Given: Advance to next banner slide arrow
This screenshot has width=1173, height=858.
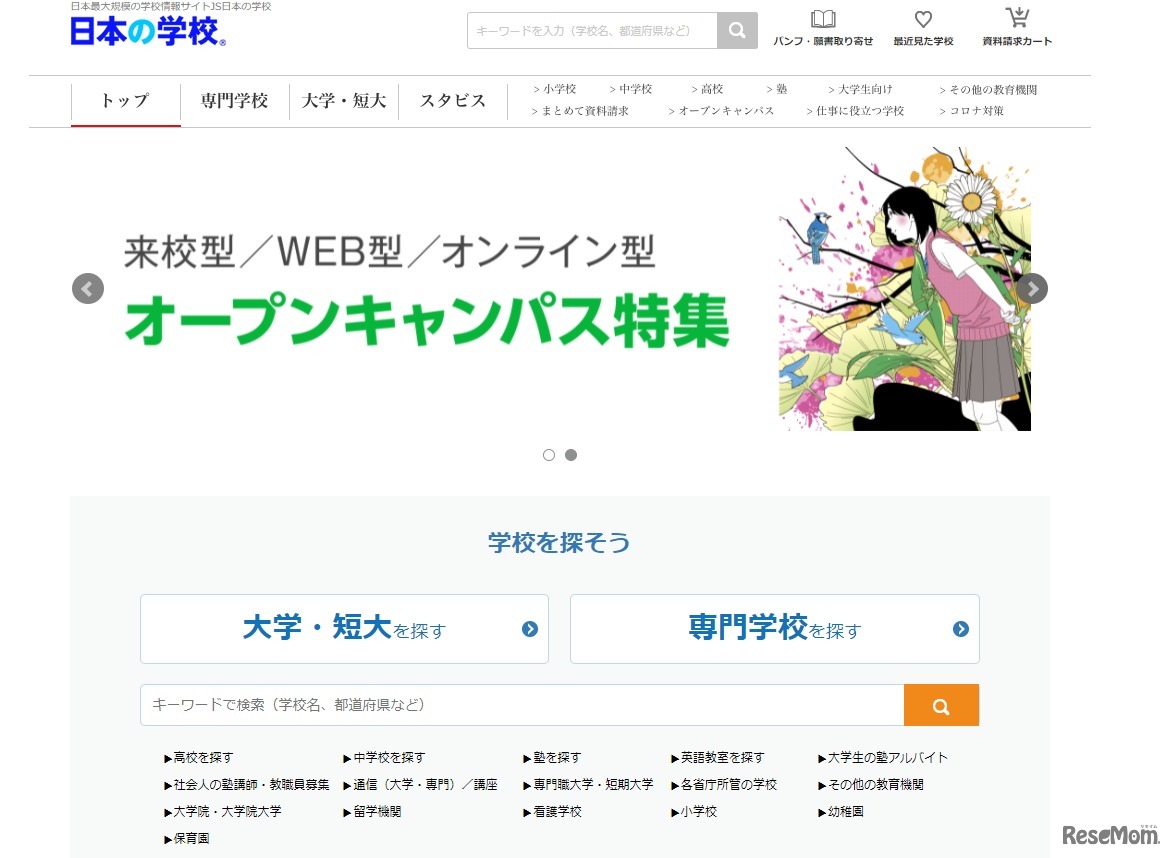Looking at the screenshot, I should click(1032, 289).
